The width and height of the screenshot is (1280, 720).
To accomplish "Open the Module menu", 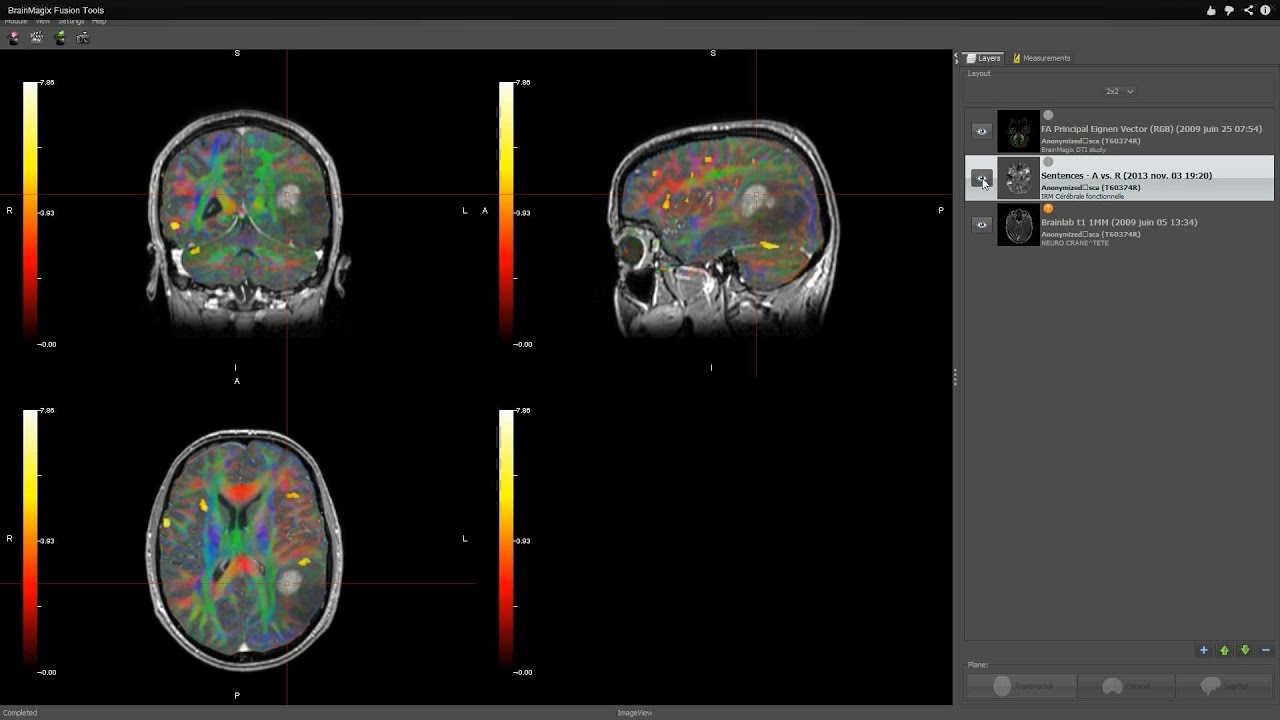I will click(15, 21).
